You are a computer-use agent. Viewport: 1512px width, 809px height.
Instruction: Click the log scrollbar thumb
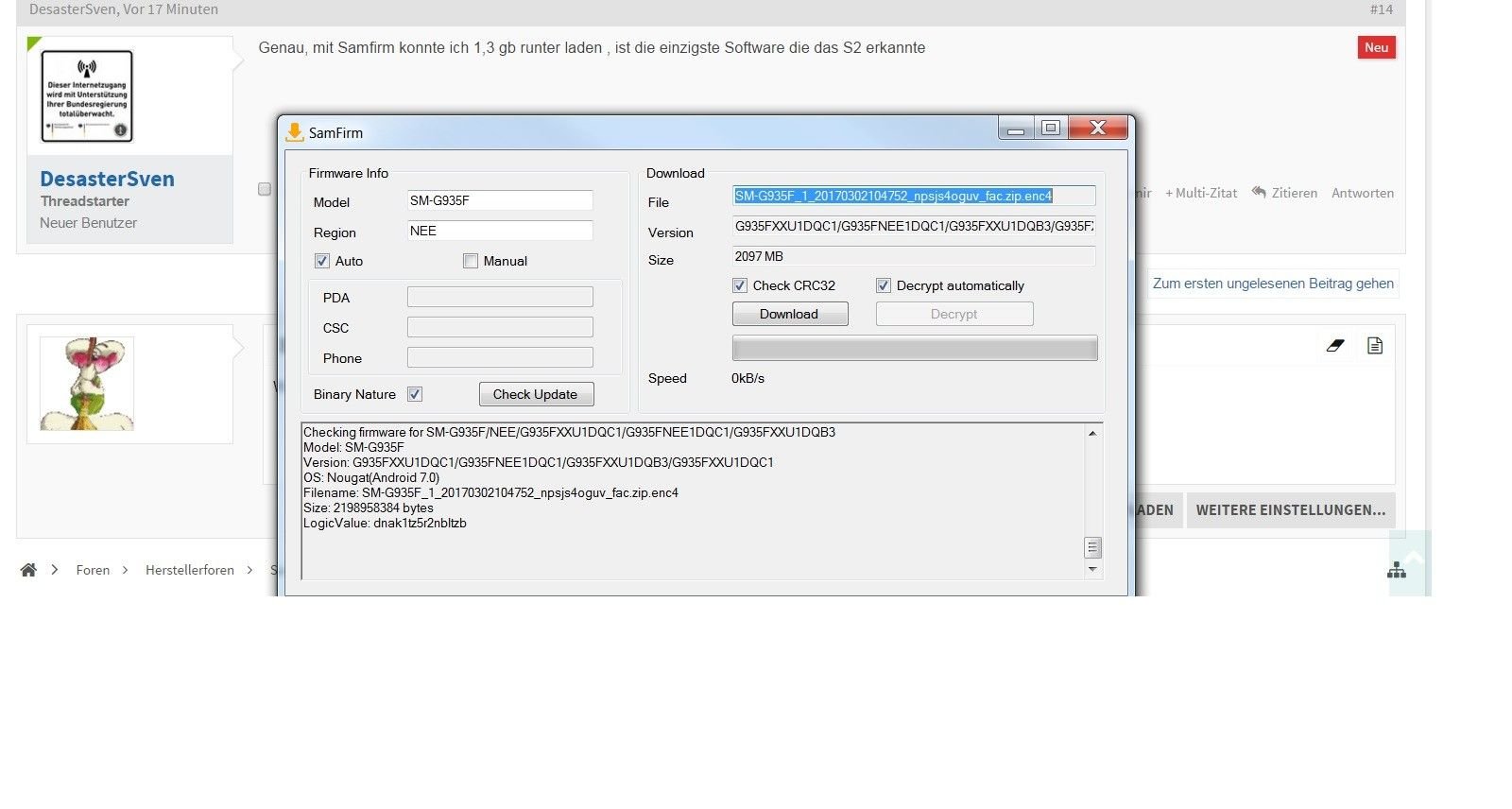[1092, 548]
